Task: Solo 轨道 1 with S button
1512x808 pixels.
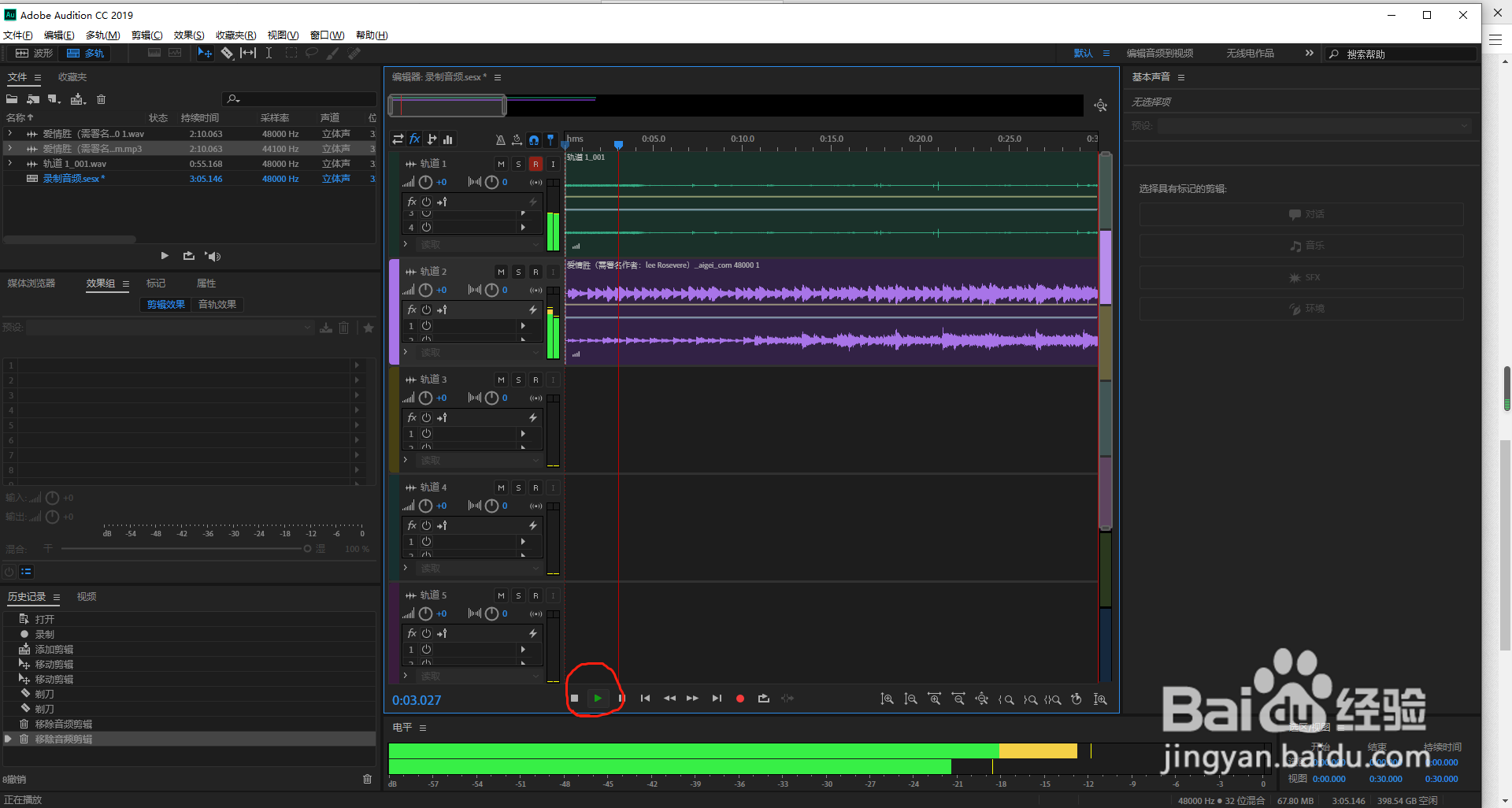Action: coord(518,164)
